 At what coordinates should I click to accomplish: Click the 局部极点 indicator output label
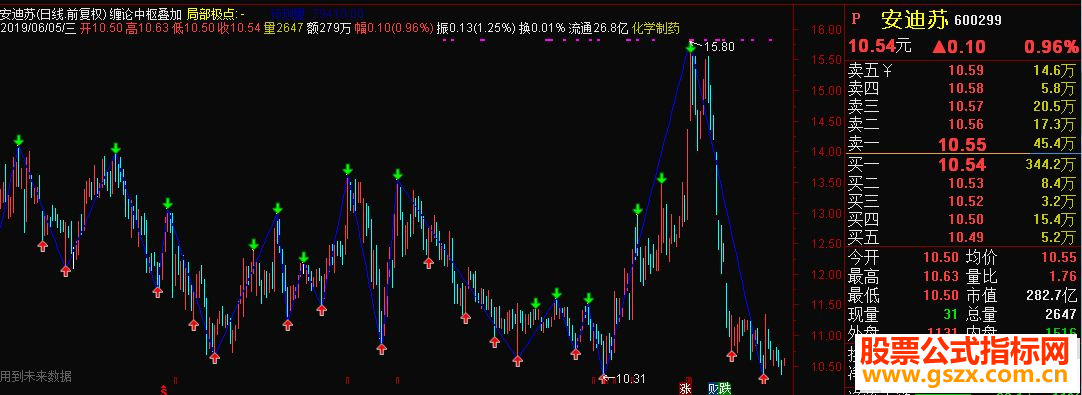pos(215,14)
